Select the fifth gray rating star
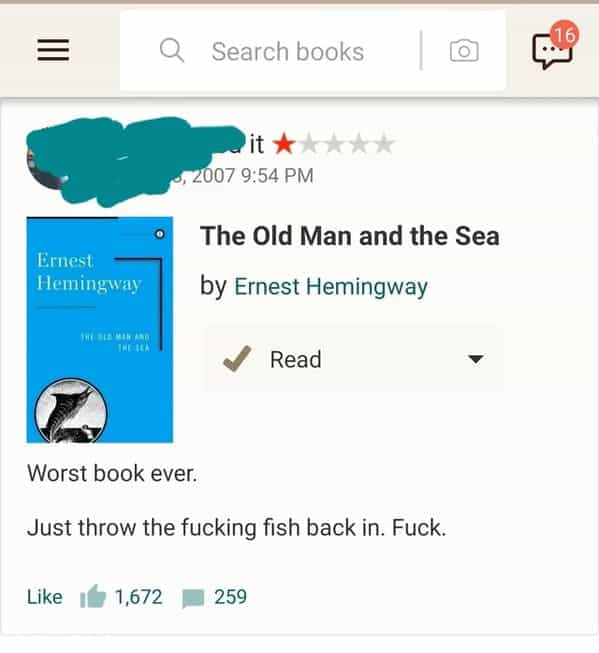This screenshot has width=599, height=653. [x=383, y=144]
